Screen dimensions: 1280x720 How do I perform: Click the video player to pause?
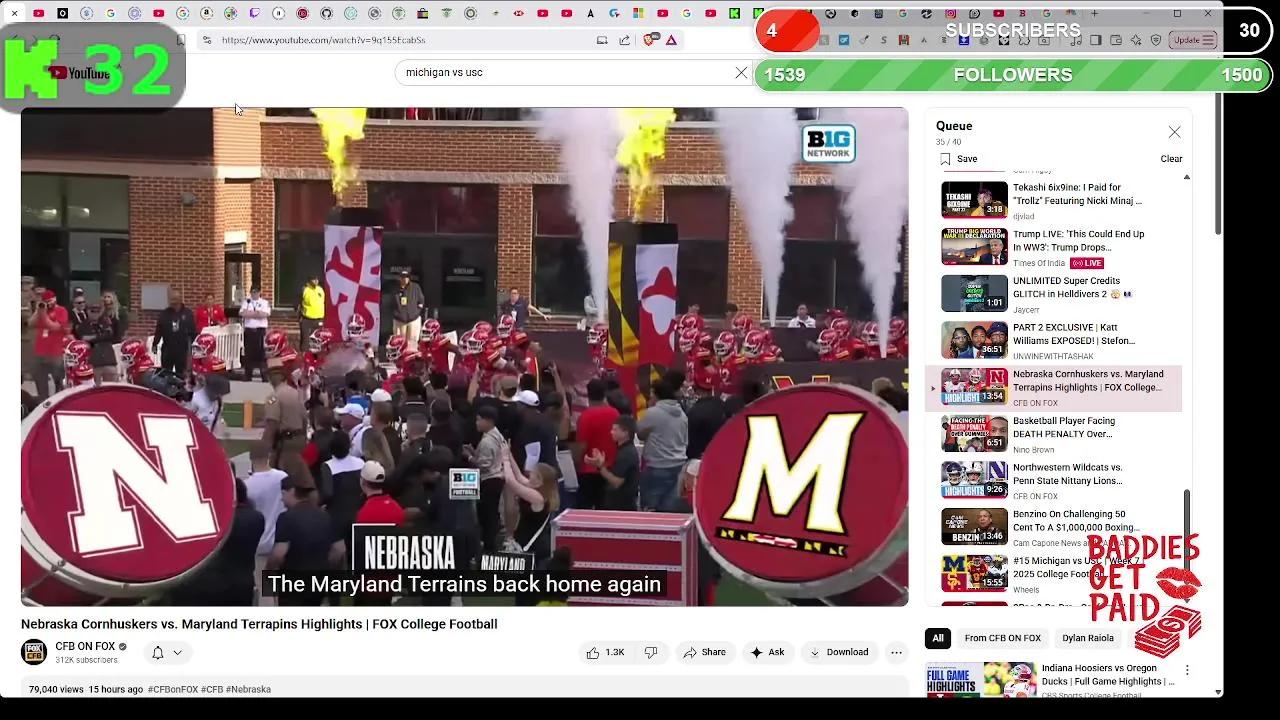point(465,357)
